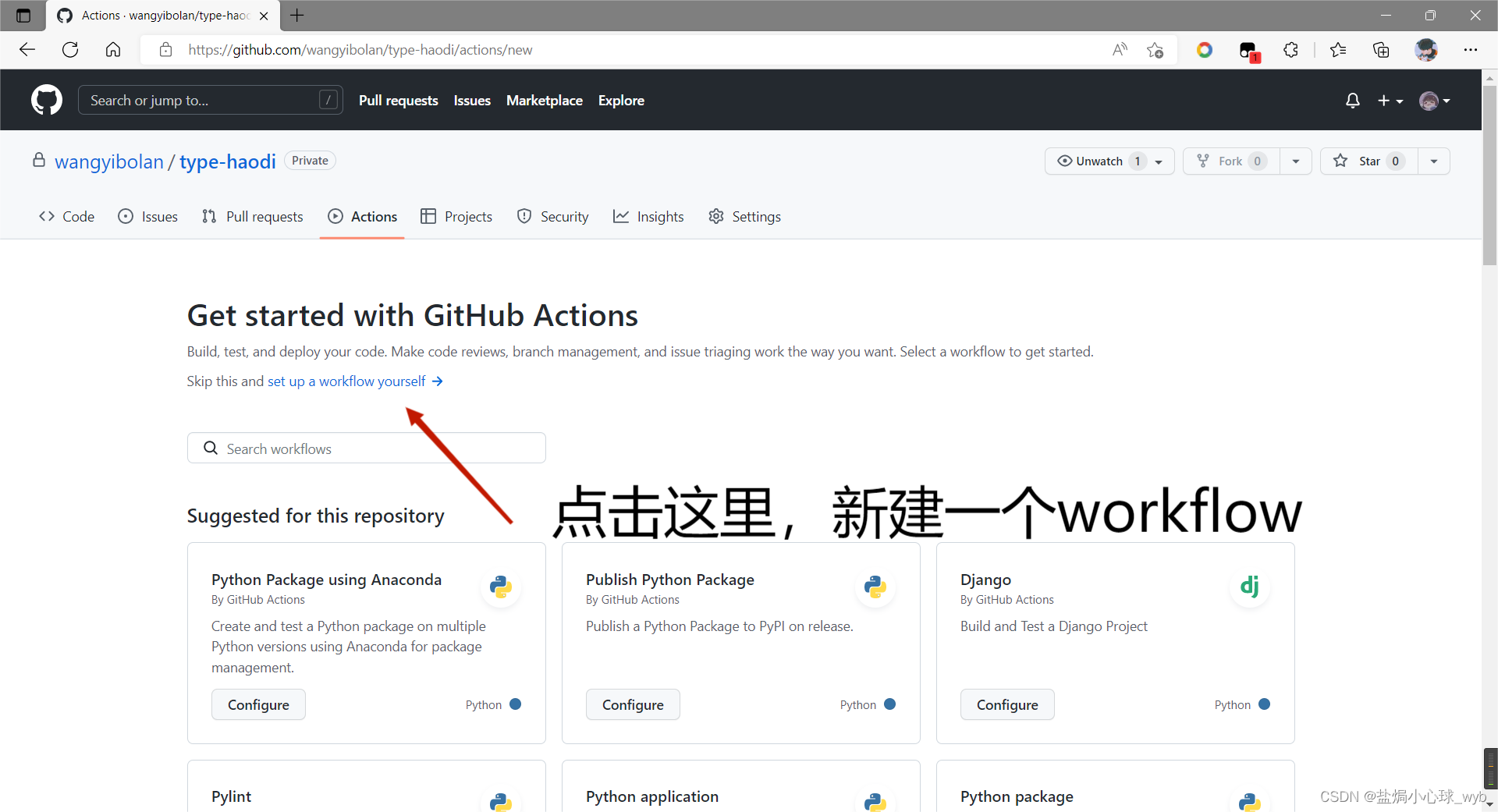Click the extension icon with red badge
1498x812 pixels.
[1249, 51]
